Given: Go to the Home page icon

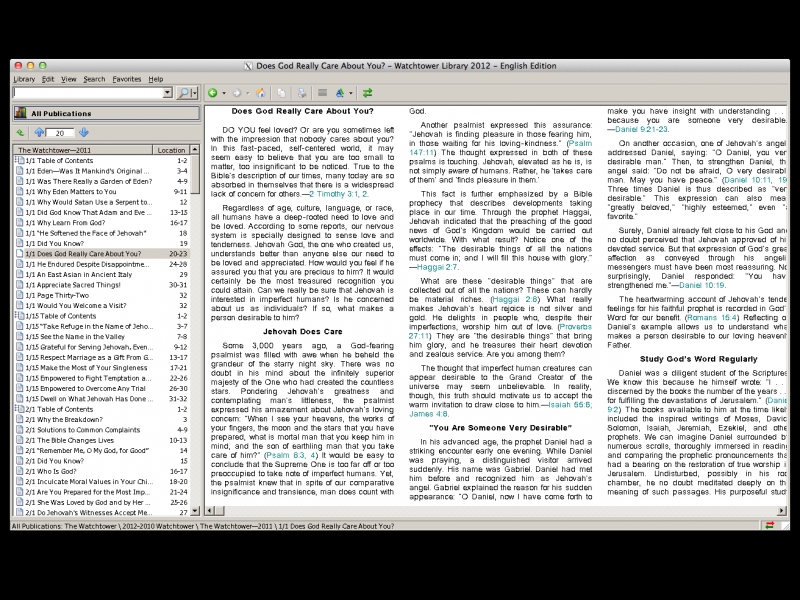Looking at the screenshot, I should pos(261,93).
